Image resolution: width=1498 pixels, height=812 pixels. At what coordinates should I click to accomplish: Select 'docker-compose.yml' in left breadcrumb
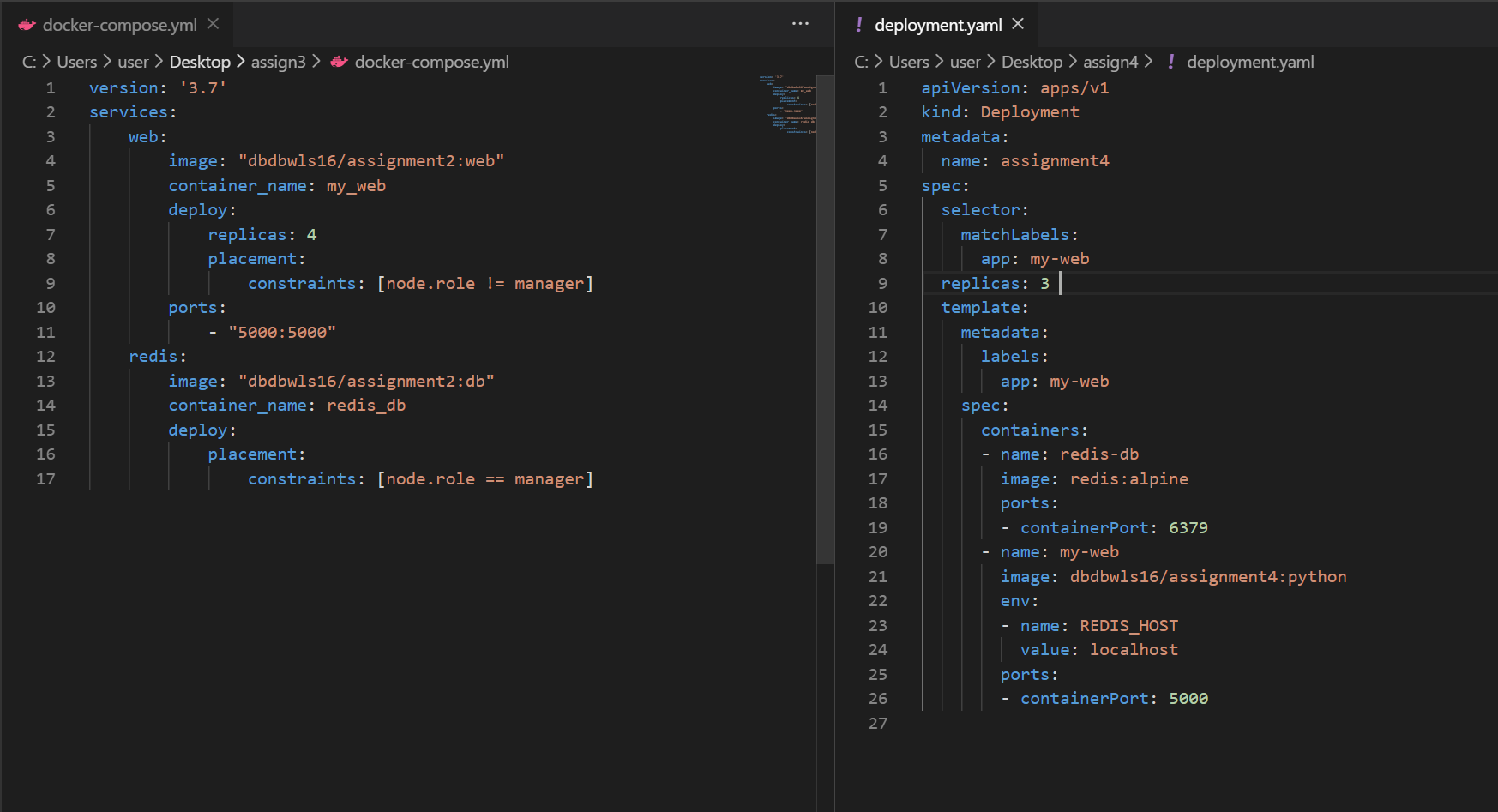click(431, 62)
